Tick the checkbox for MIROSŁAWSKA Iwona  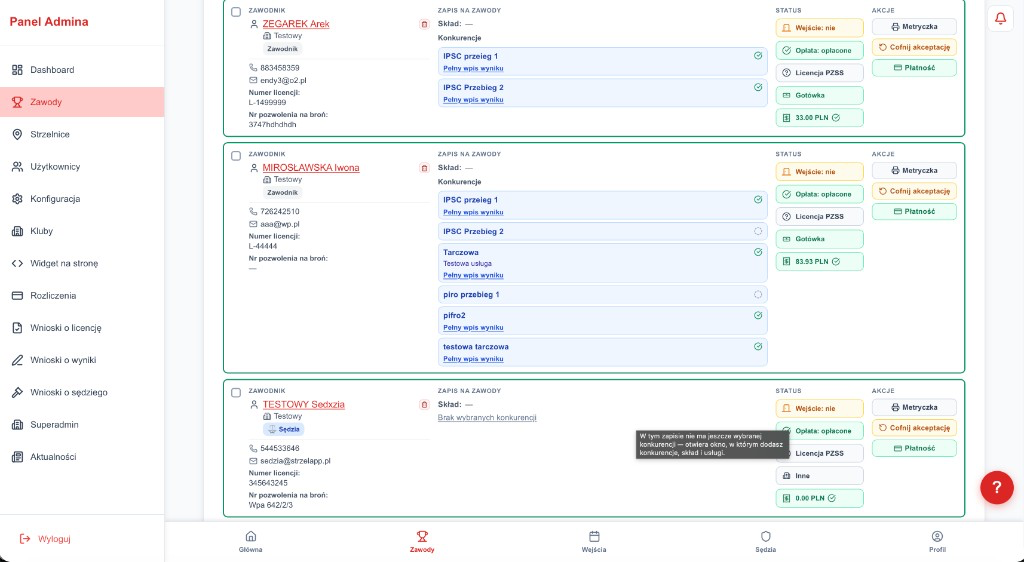236,156
